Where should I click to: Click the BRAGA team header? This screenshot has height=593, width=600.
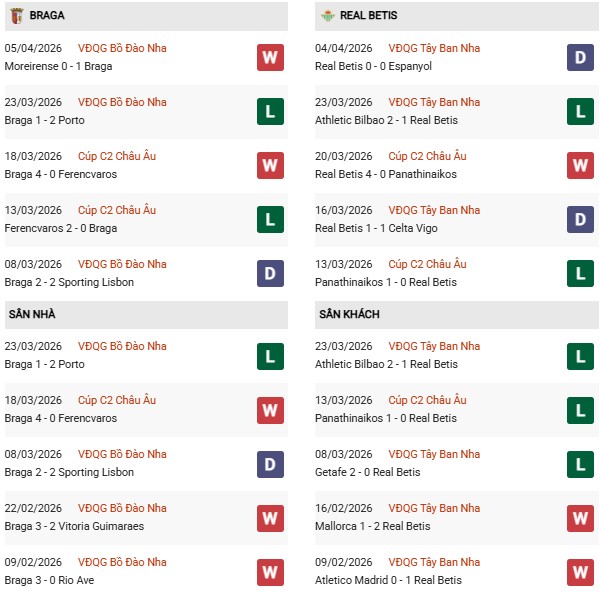(x=48, y=15)
